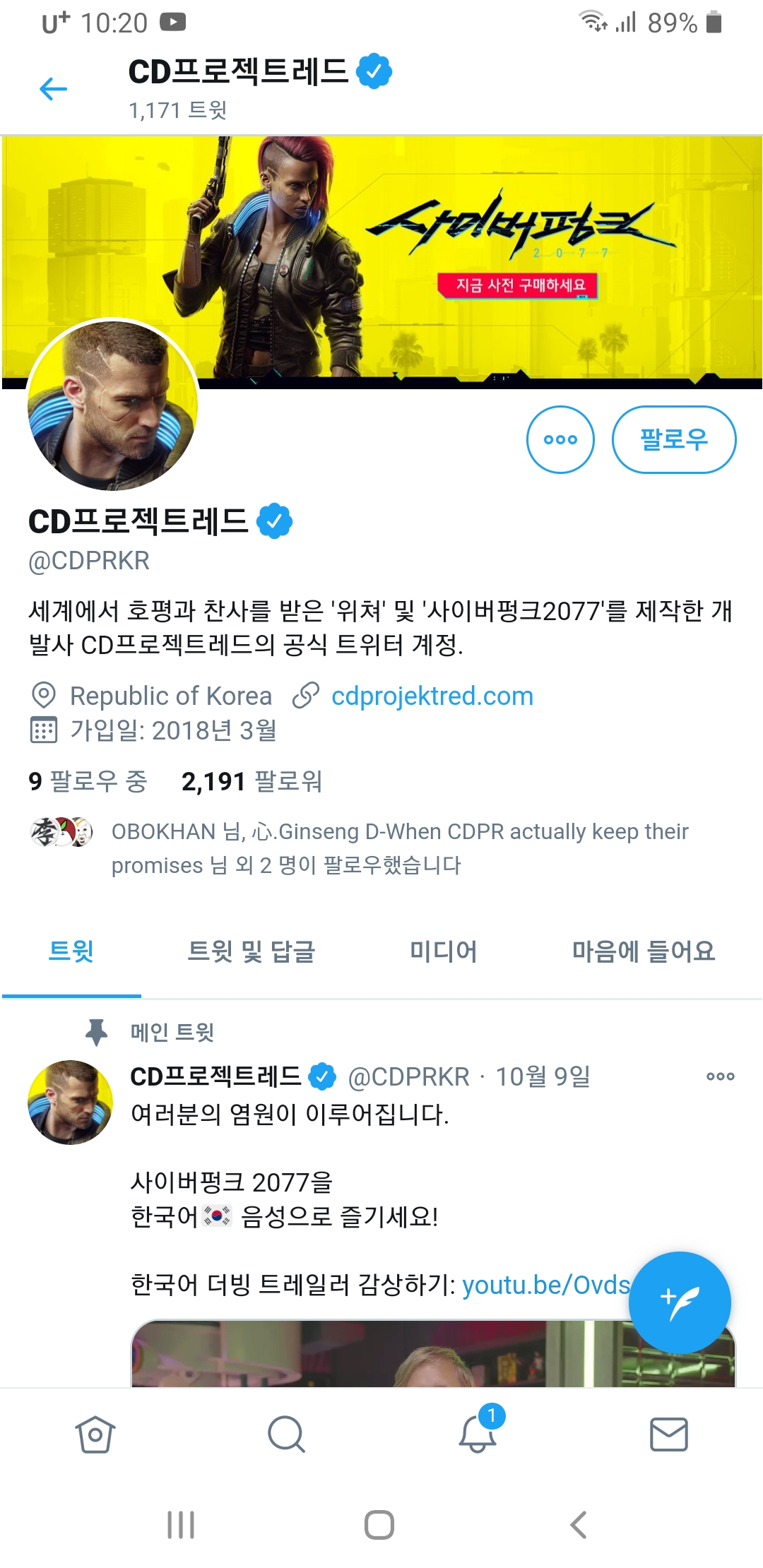
Task: View 2,191 팔로워 followers list
Action: [x=252, y=781]
